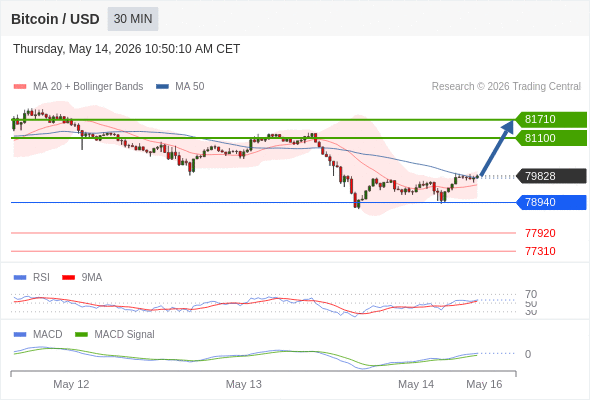Click the 77310 red support level
The height and width of the screenshot is (400, 590).
coord(540,251)
